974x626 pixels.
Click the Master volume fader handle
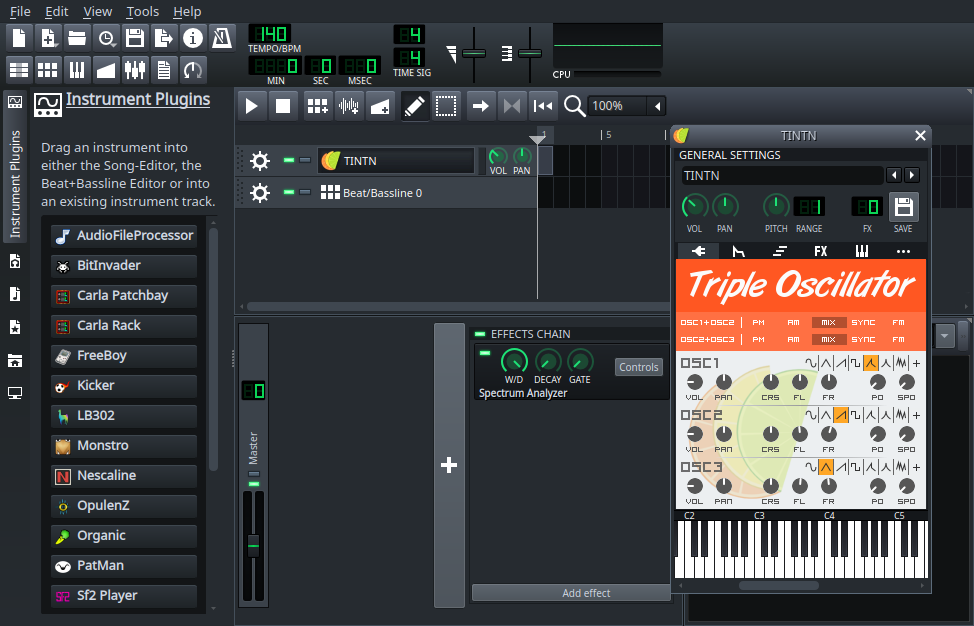(x=253, y=545)
